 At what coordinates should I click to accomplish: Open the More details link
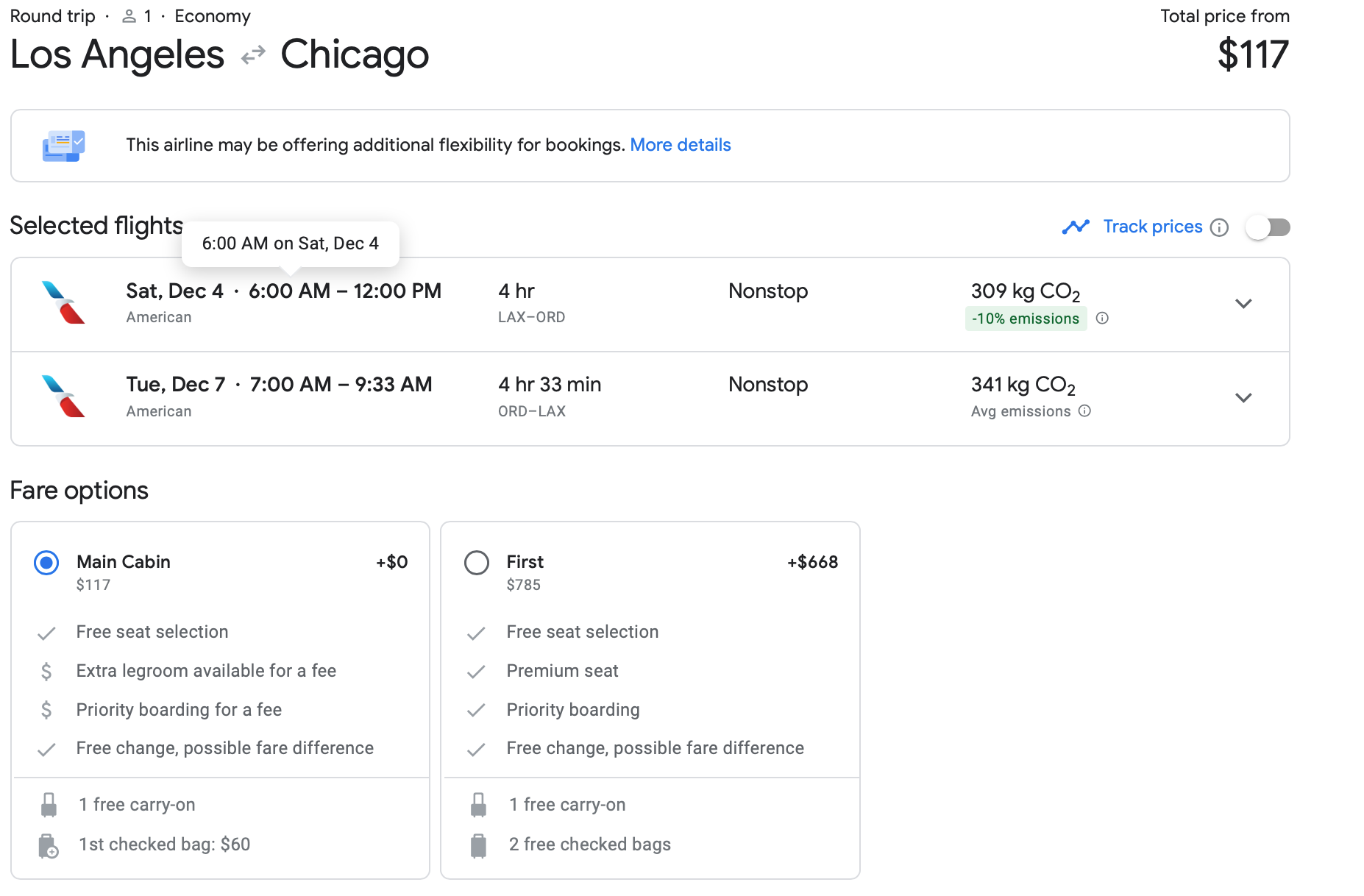pos(680,145)
